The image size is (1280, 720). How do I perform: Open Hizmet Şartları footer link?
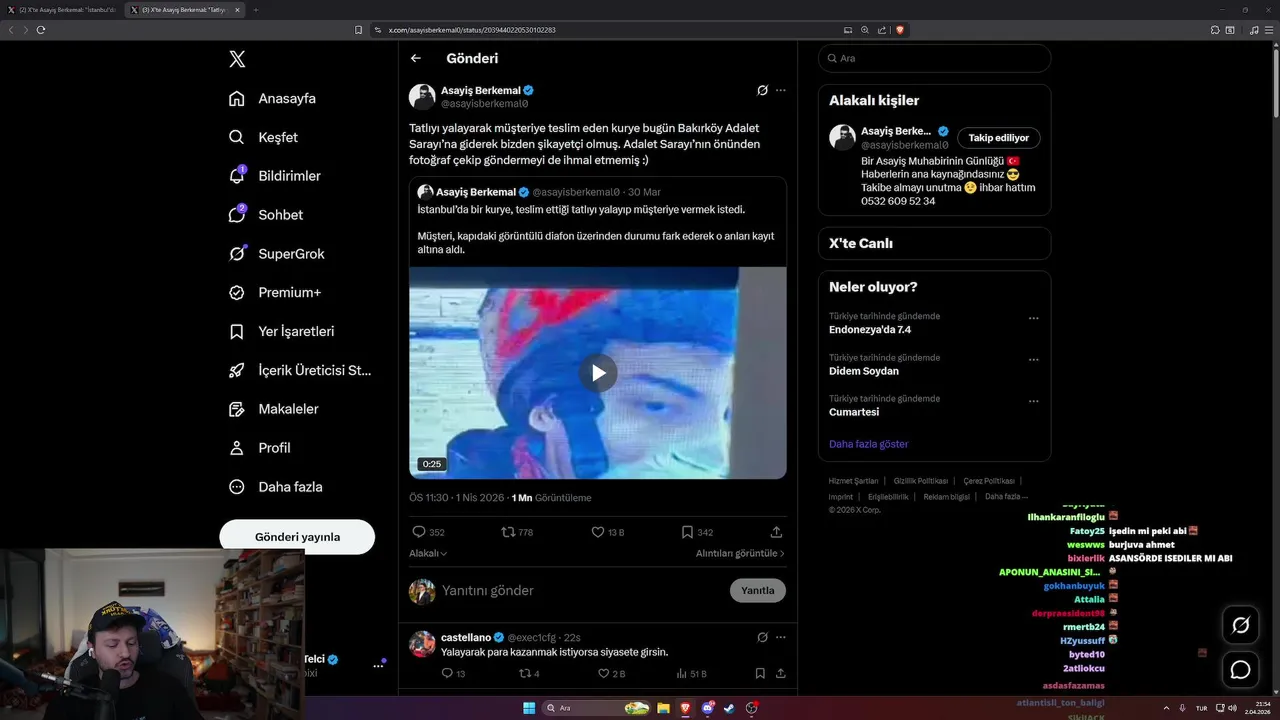click(853, 481)
